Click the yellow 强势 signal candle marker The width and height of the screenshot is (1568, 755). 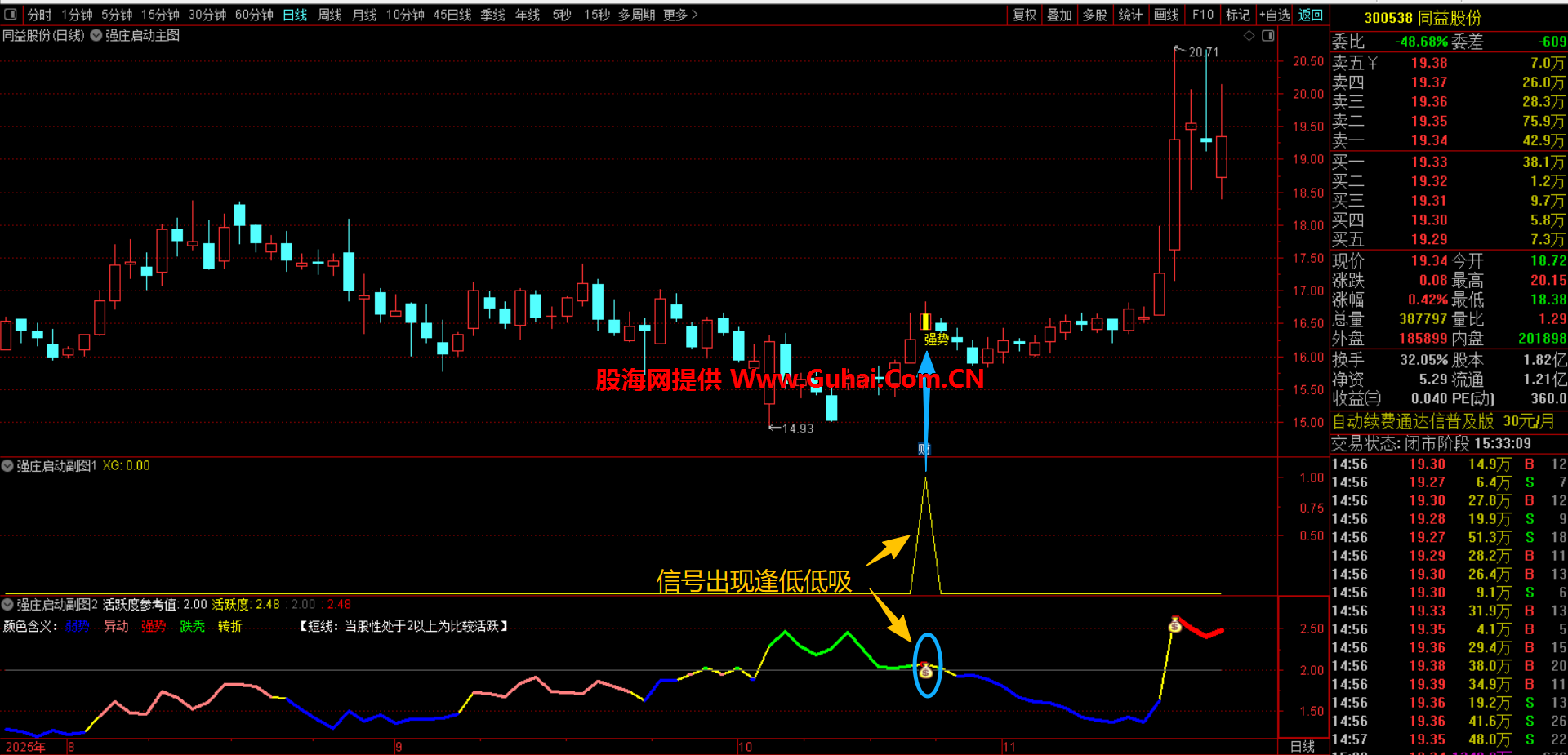(x=925, y=322)
